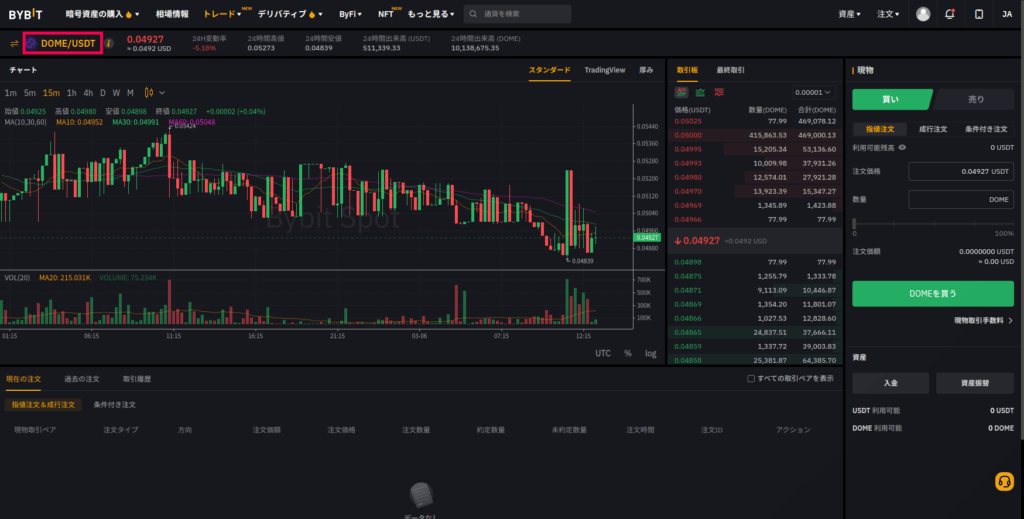Select 4h chart interval

(x=88, y=93)
